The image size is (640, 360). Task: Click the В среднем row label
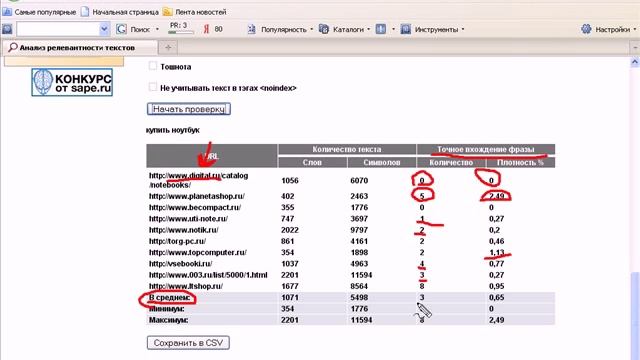pos(169,298)
